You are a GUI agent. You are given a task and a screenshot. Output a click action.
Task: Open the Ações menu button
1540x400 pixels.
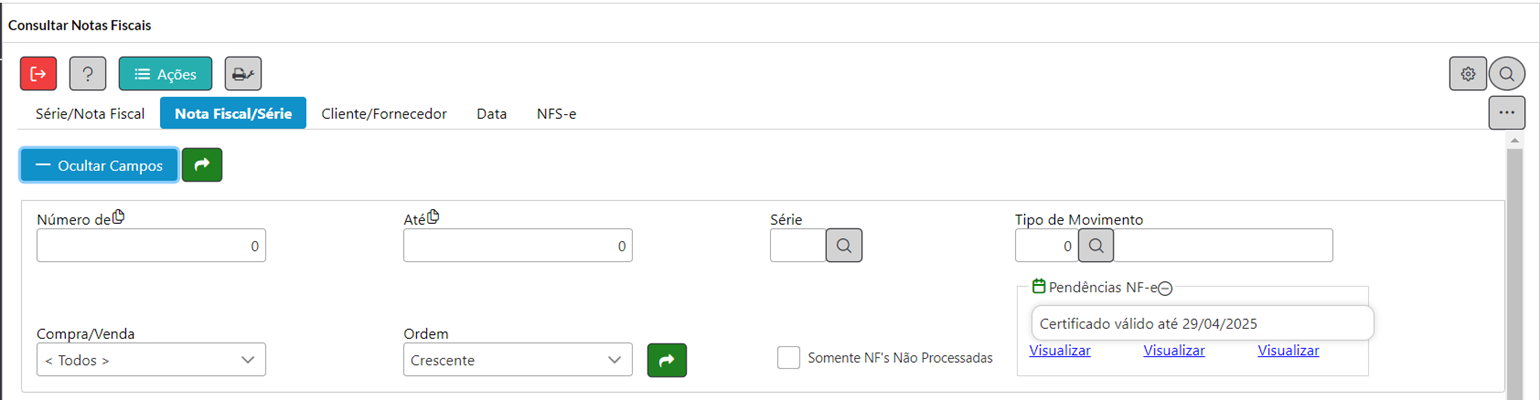click(165, 74)
